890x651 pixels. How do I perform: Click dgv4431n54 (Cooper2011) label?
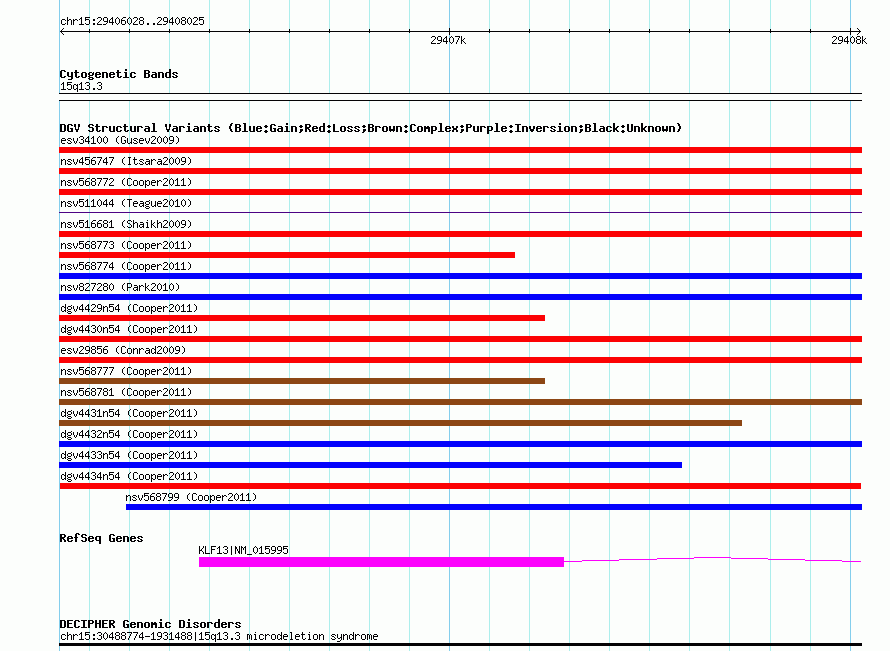[129, 413]
